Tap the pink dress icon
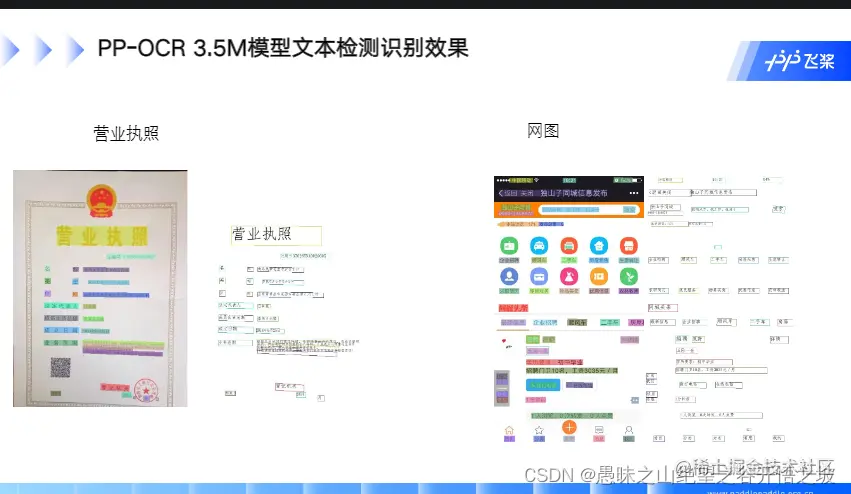The height and width of the screenshot is (494, 851). (x=569, y=277)
